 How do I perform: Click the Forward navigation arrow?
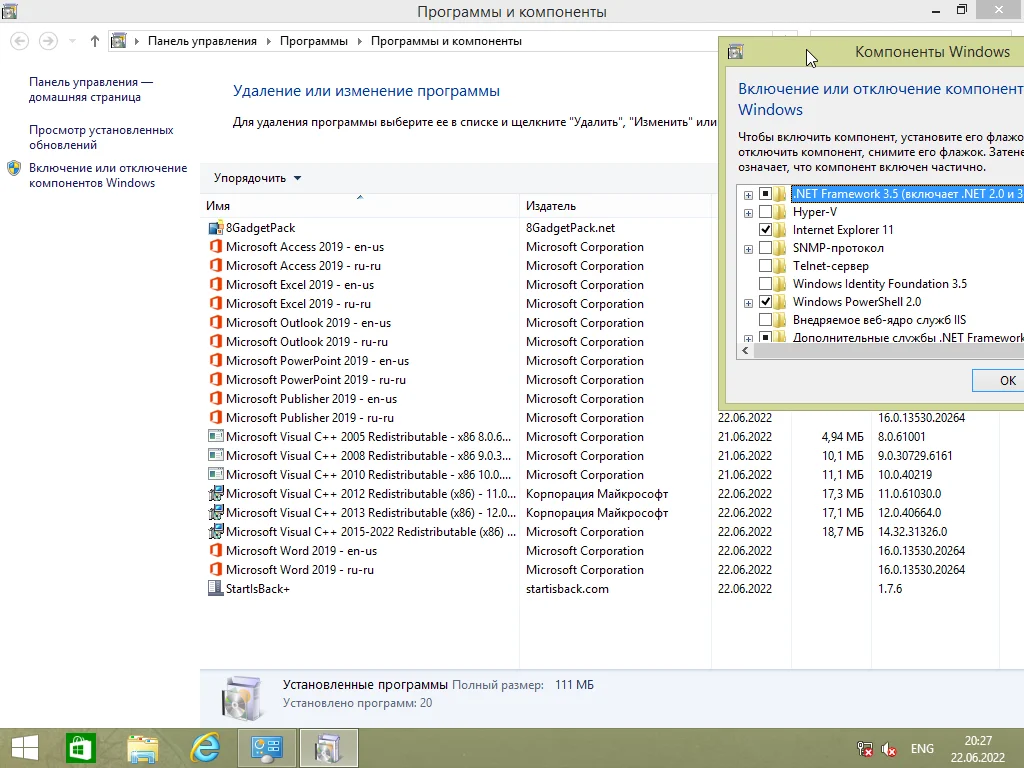coord(48,41)
